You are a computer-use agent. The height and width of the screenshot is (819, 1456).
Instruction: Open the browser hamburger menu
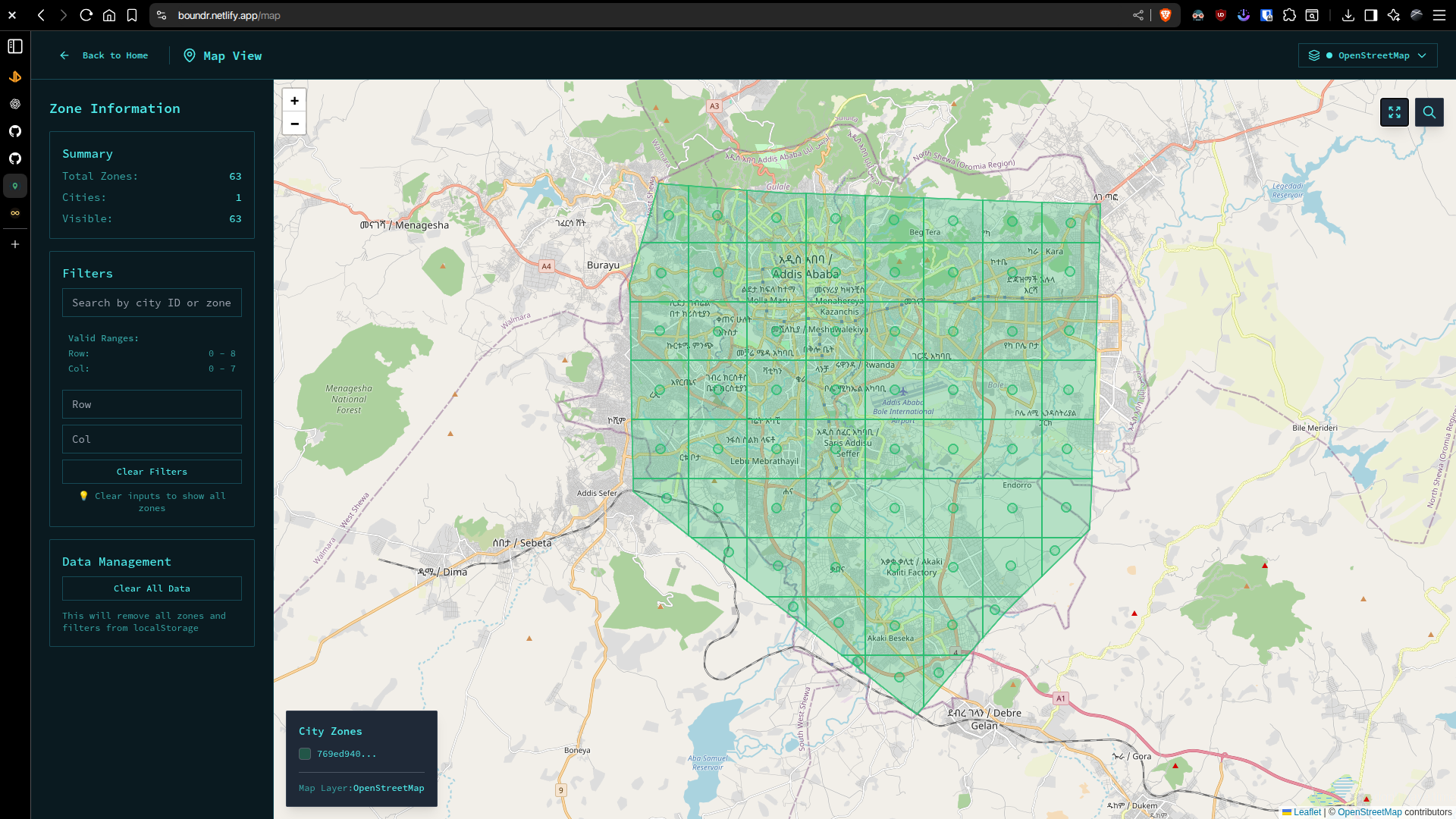pyautogui.click(x=1439, y=15)
